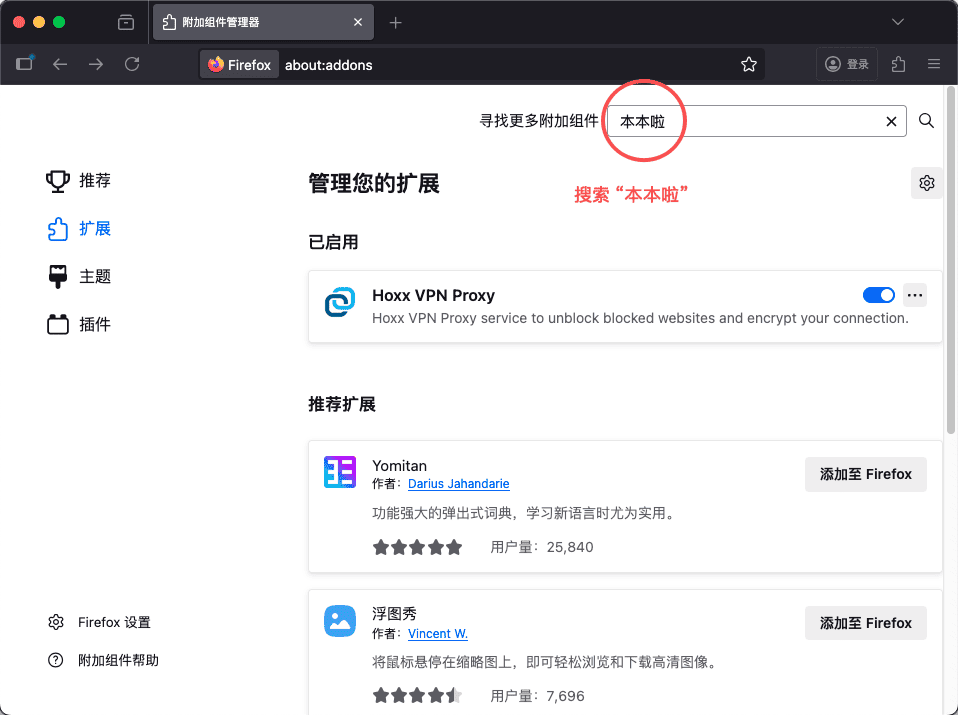Open the Firefox hamburger application menu
The image size is (958, 715).
click(934, 64)
